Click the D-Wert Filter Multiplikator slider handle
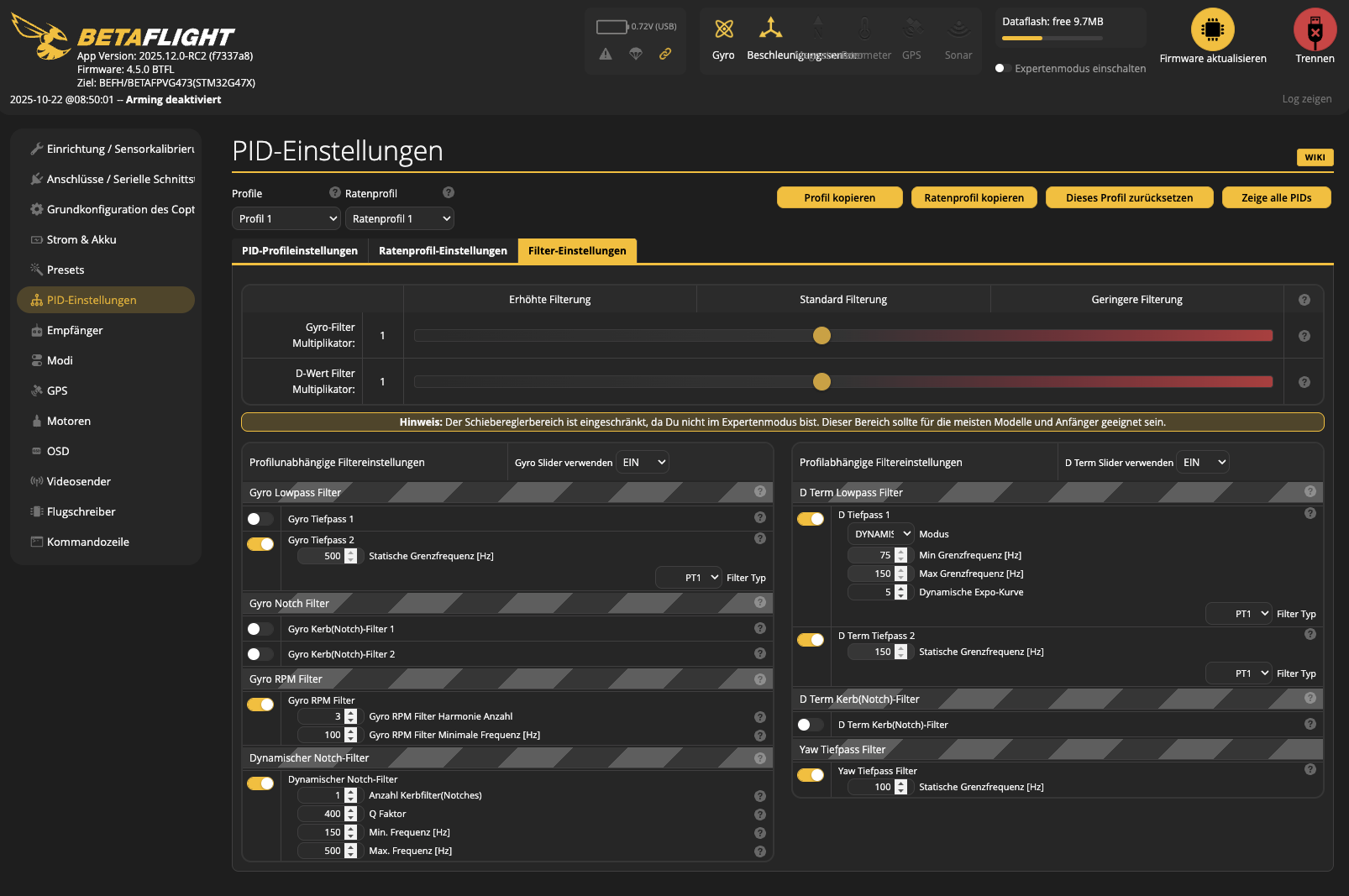This screenshot has height=896, width=1349. pyautogui.click(x=821, y=382)
